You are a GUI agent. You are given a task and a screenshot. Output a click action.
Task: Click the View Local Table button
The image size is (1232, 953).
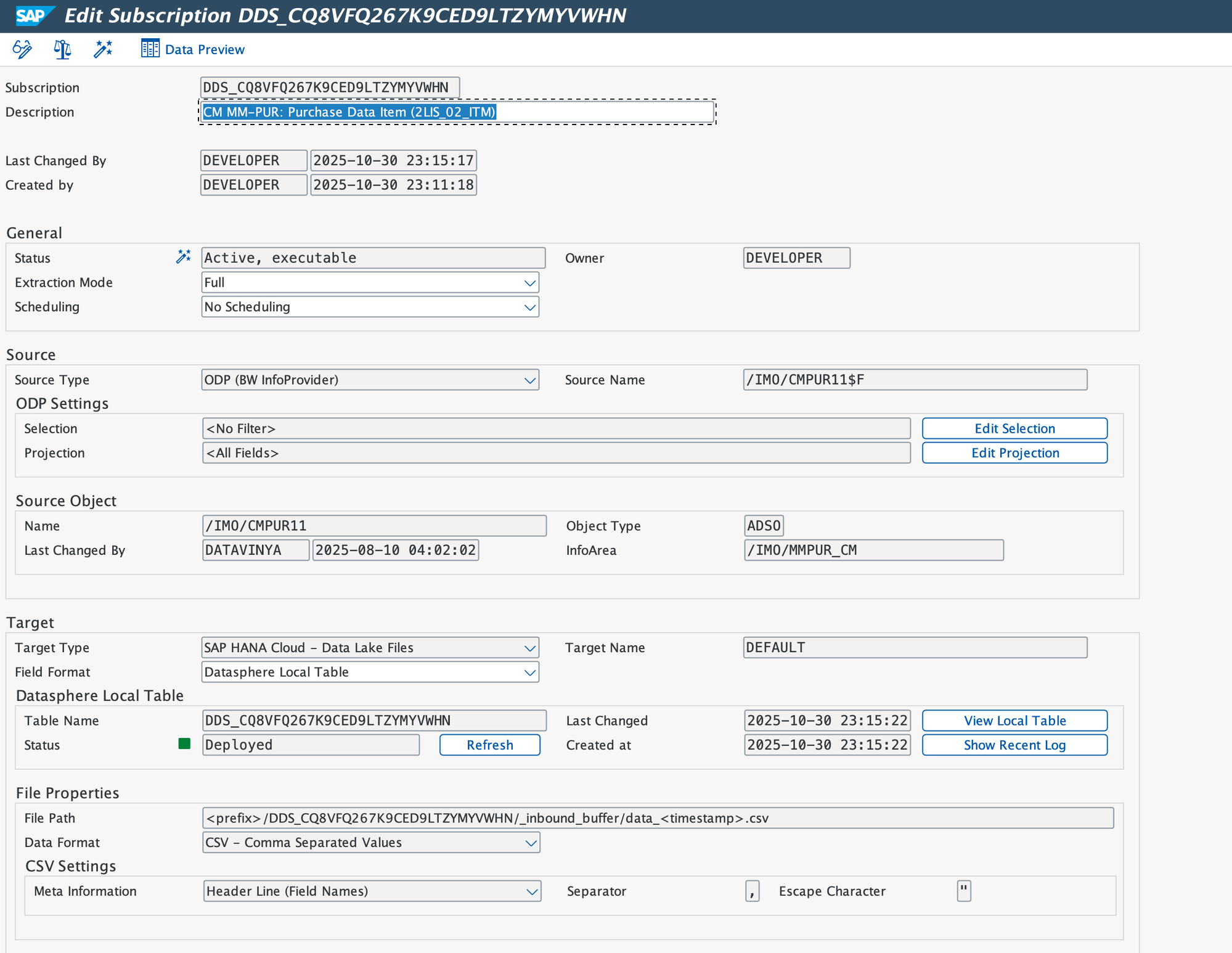coord(1014,721)
